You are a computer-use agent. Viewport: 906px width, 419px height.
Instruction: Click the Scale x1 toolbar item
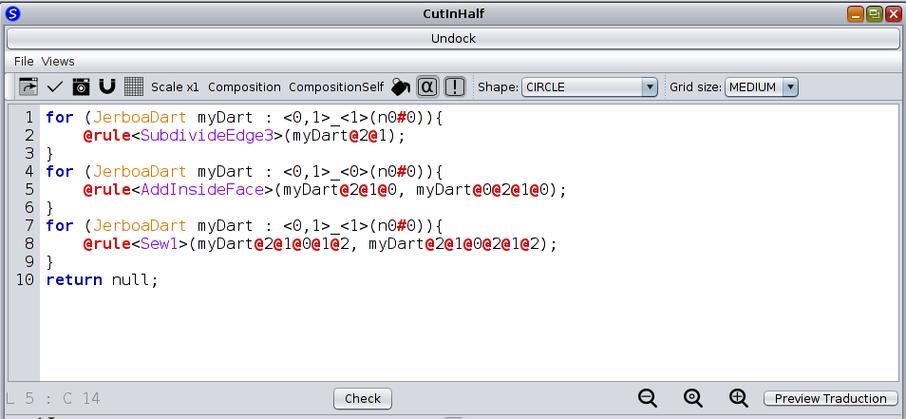tap(174, 87)
